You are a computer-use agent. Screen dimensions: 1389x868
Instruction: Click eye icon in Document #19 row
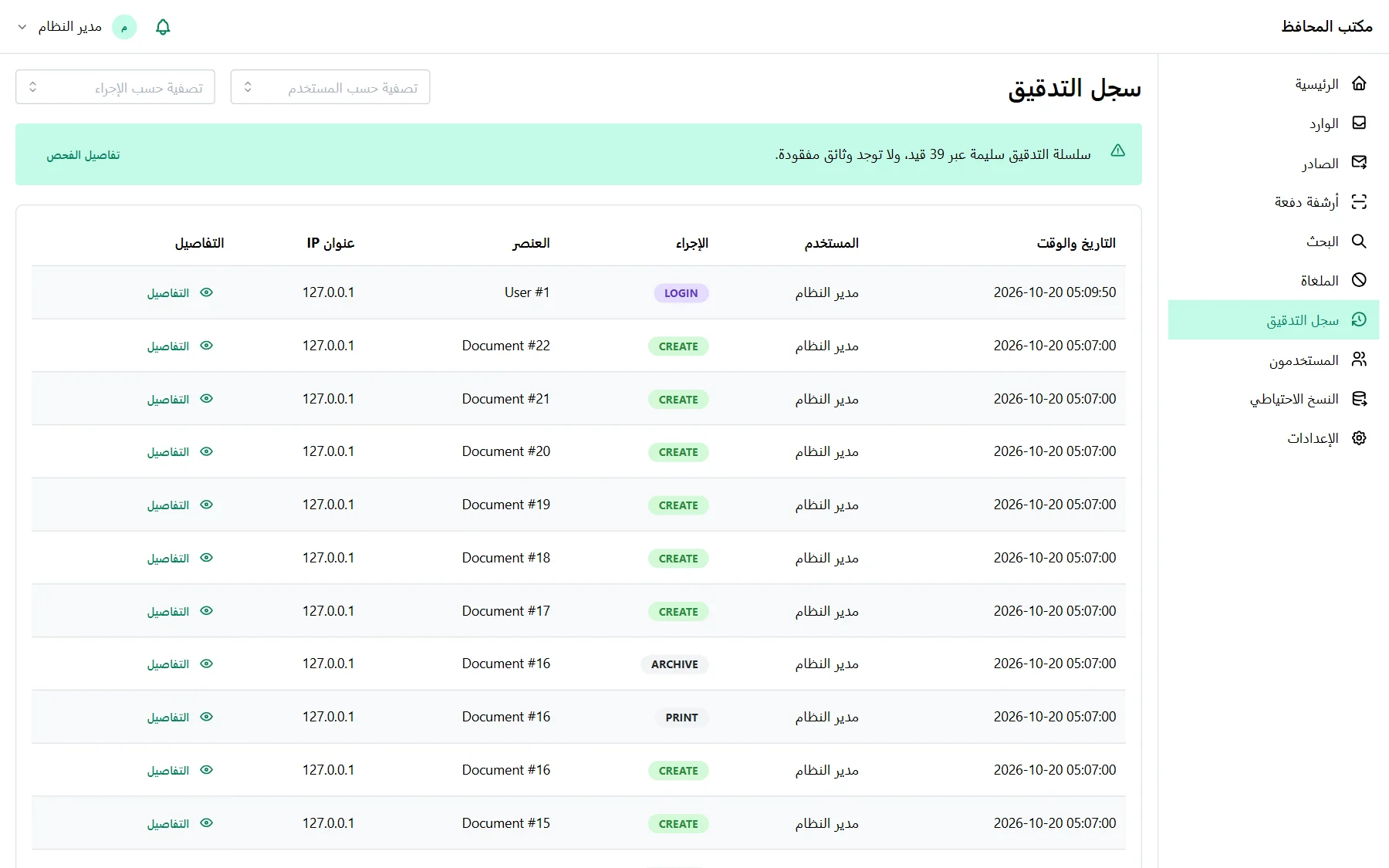coord(206,505)
